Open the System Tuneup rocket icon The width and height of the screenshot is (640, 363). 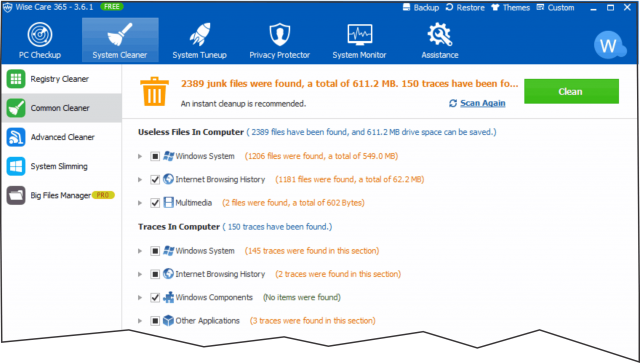pyautogui.click(x=200, y=35)
